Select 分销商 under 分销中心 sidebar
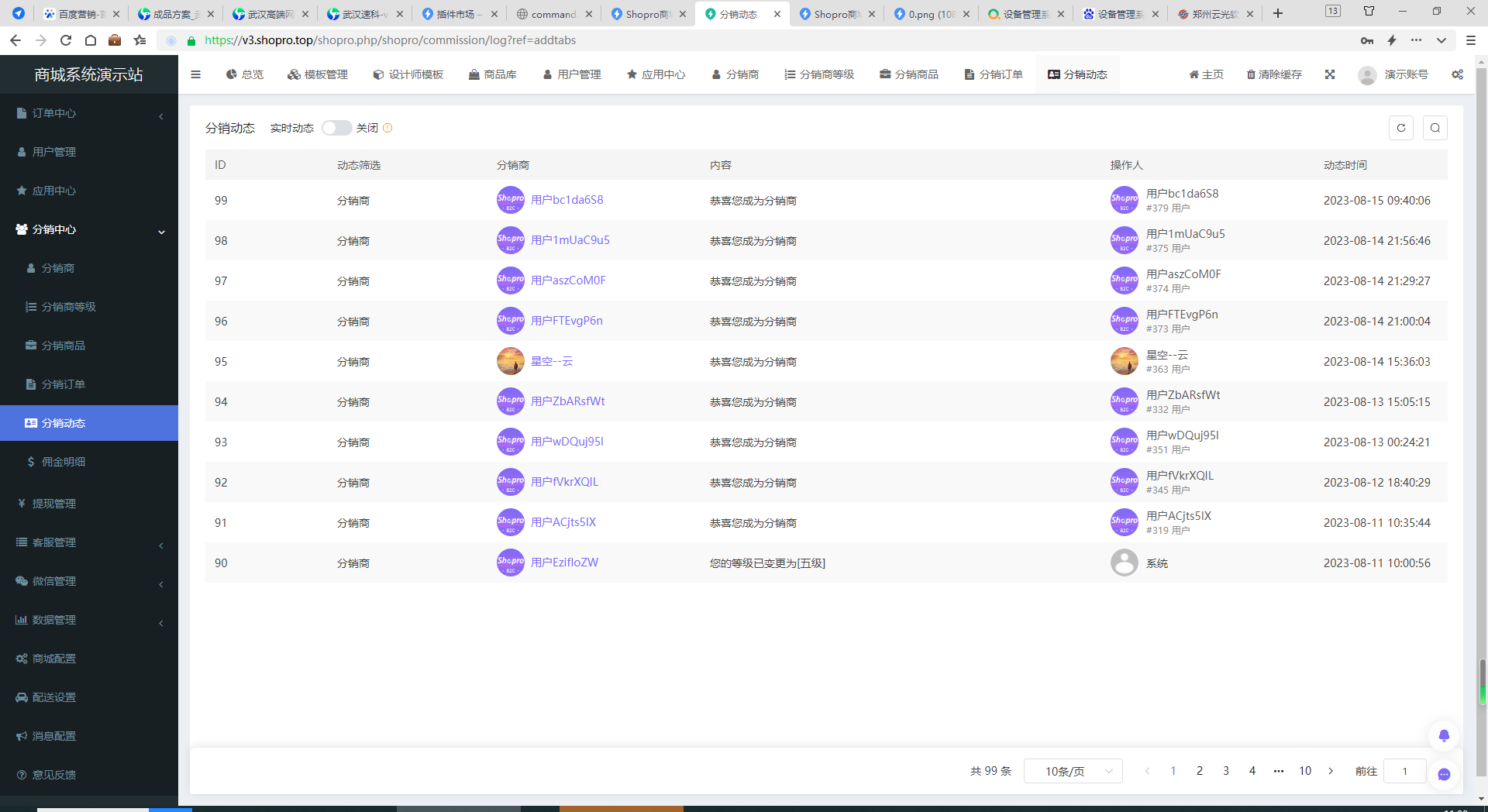 (x=89, y=268)
